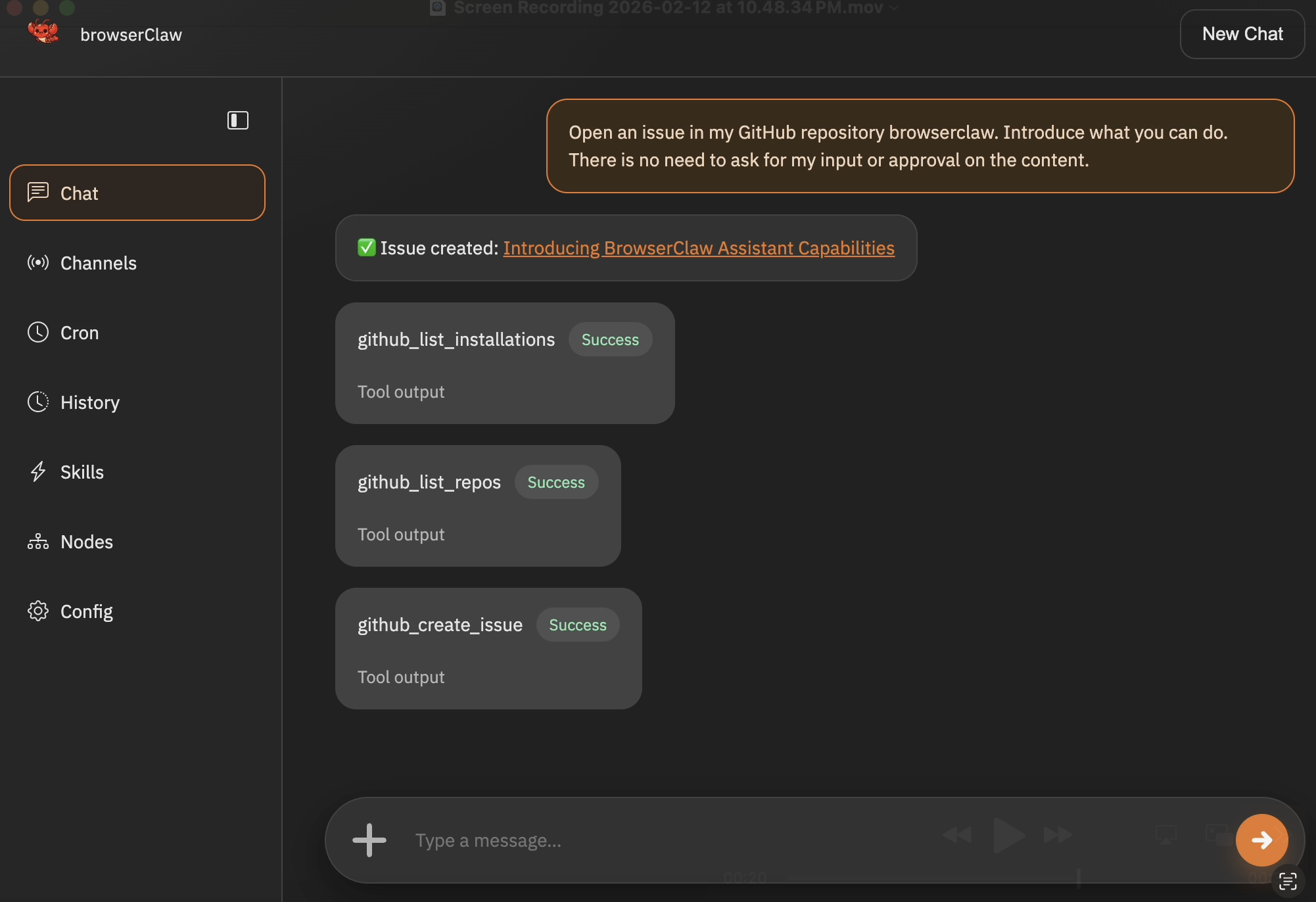Start a New Chat
Image resolution: width=1316 pixels, height=902 pixels.
pos(1242,34)
